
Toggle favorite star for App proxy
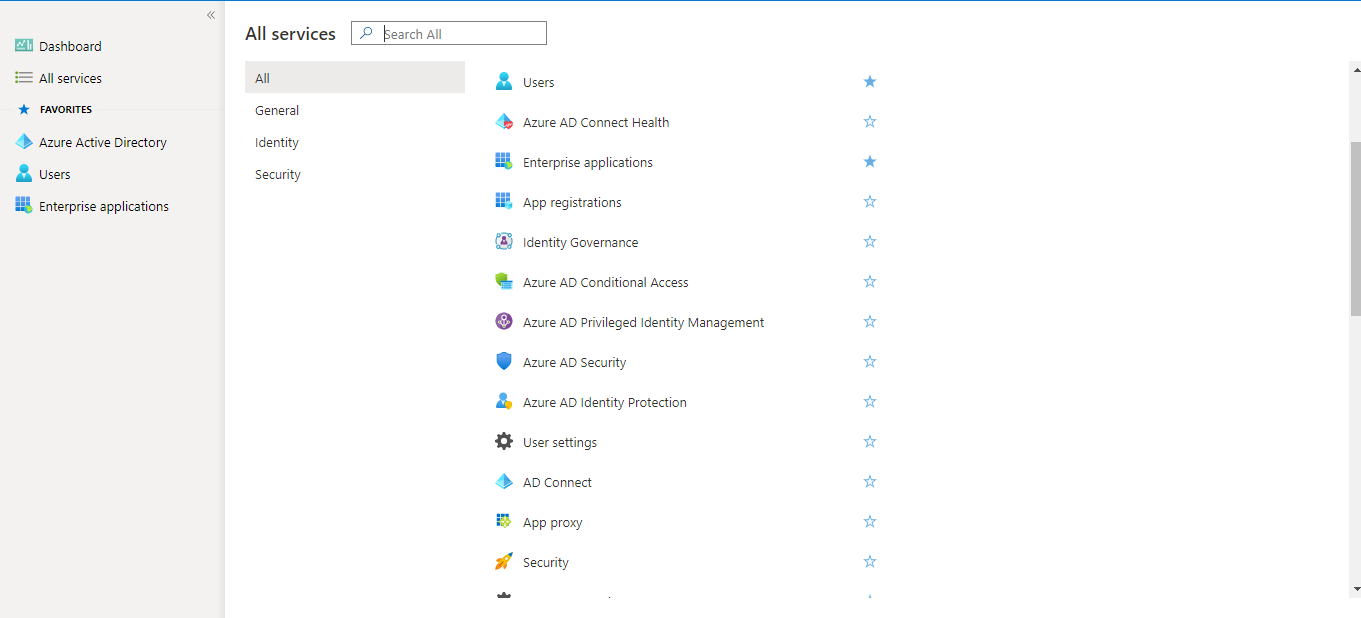(x=870, y=522)
